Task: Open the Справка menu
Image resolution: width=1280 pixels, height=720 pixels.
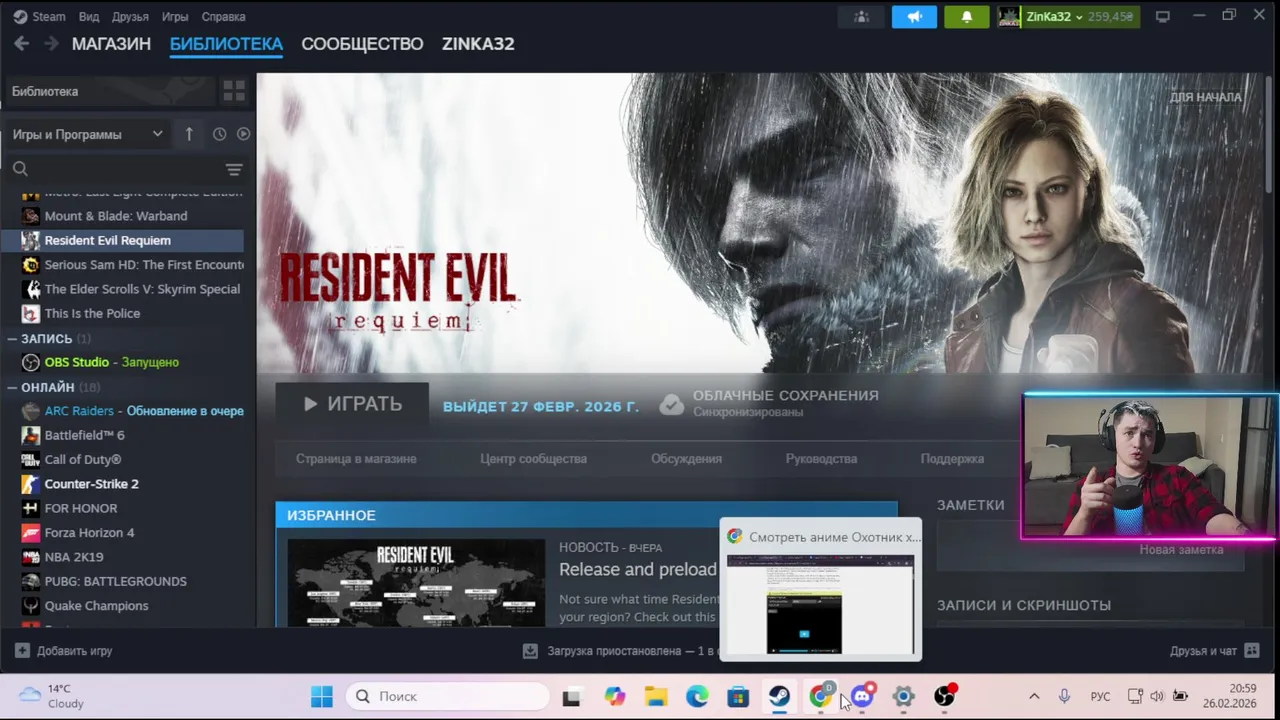Action: click(x=223, y=17)
